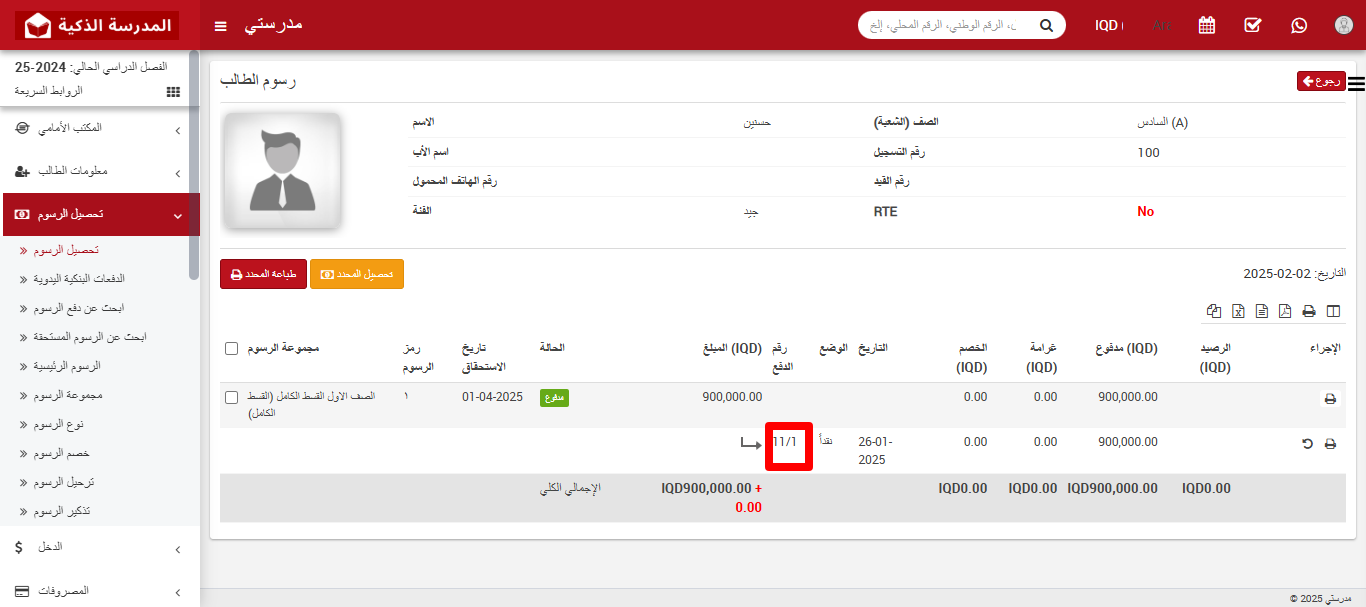1366x607 pixels.
Task: Open the calendar icon in top bar
Action: coord(1207,25)
